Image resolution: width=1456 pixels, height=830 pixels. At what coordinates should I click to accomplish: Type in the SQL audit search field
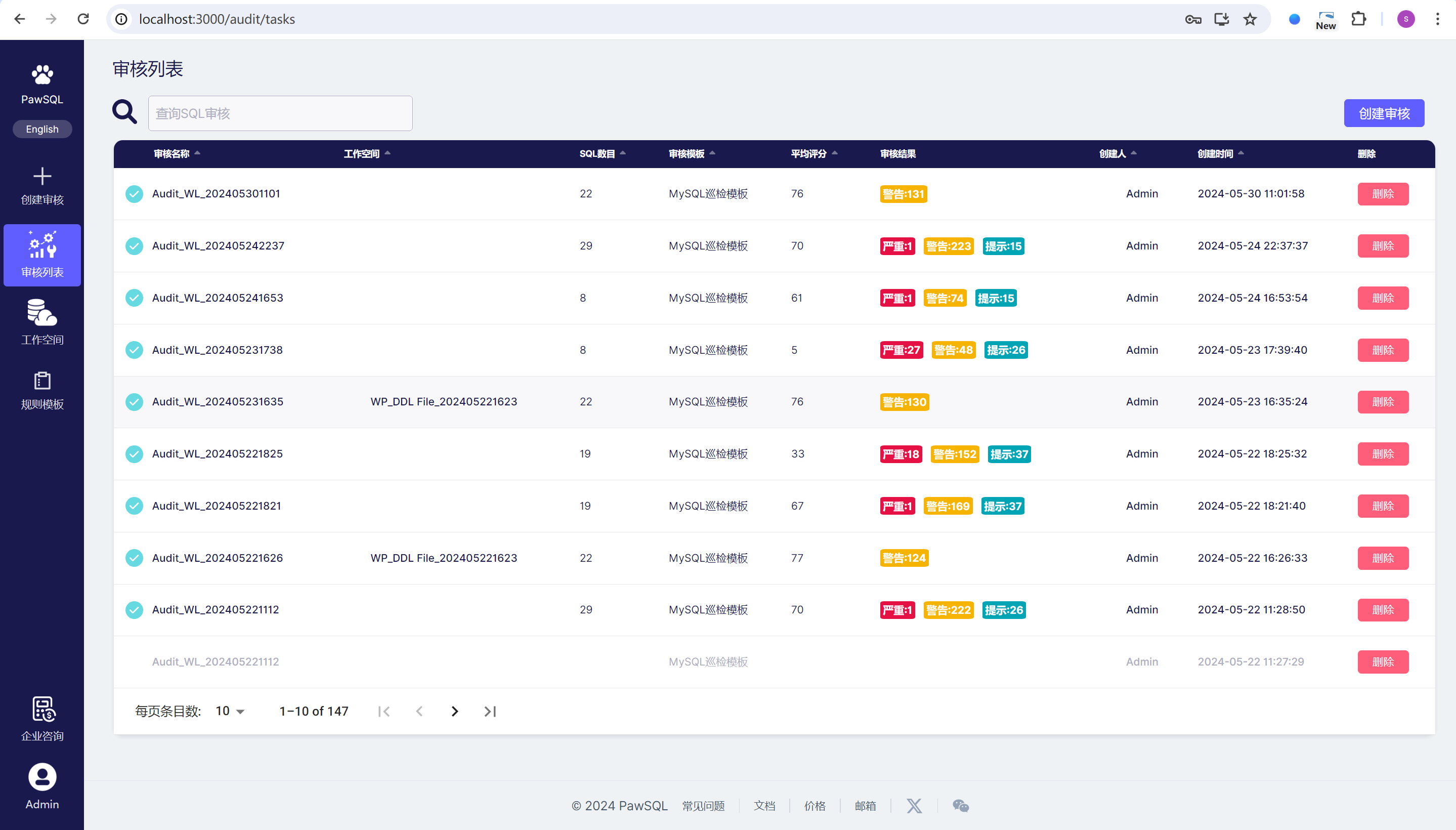pyautogui.click(x=280, y=113)
